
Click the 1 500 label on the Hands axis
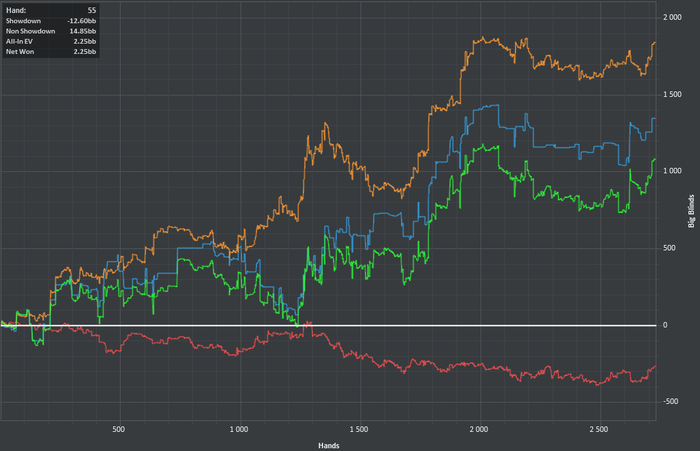tap(359, 429)
